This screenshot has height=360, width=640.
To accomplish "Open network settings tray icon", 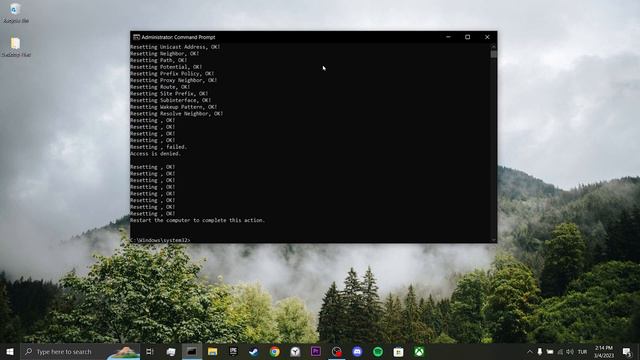I will [x=560, y=351].
